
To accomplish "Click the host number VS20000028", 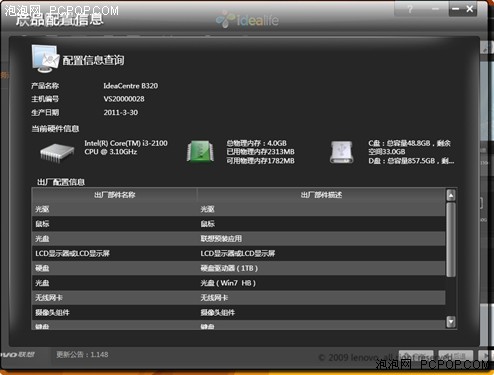I will pyautogui.click(x=124, y=99).
